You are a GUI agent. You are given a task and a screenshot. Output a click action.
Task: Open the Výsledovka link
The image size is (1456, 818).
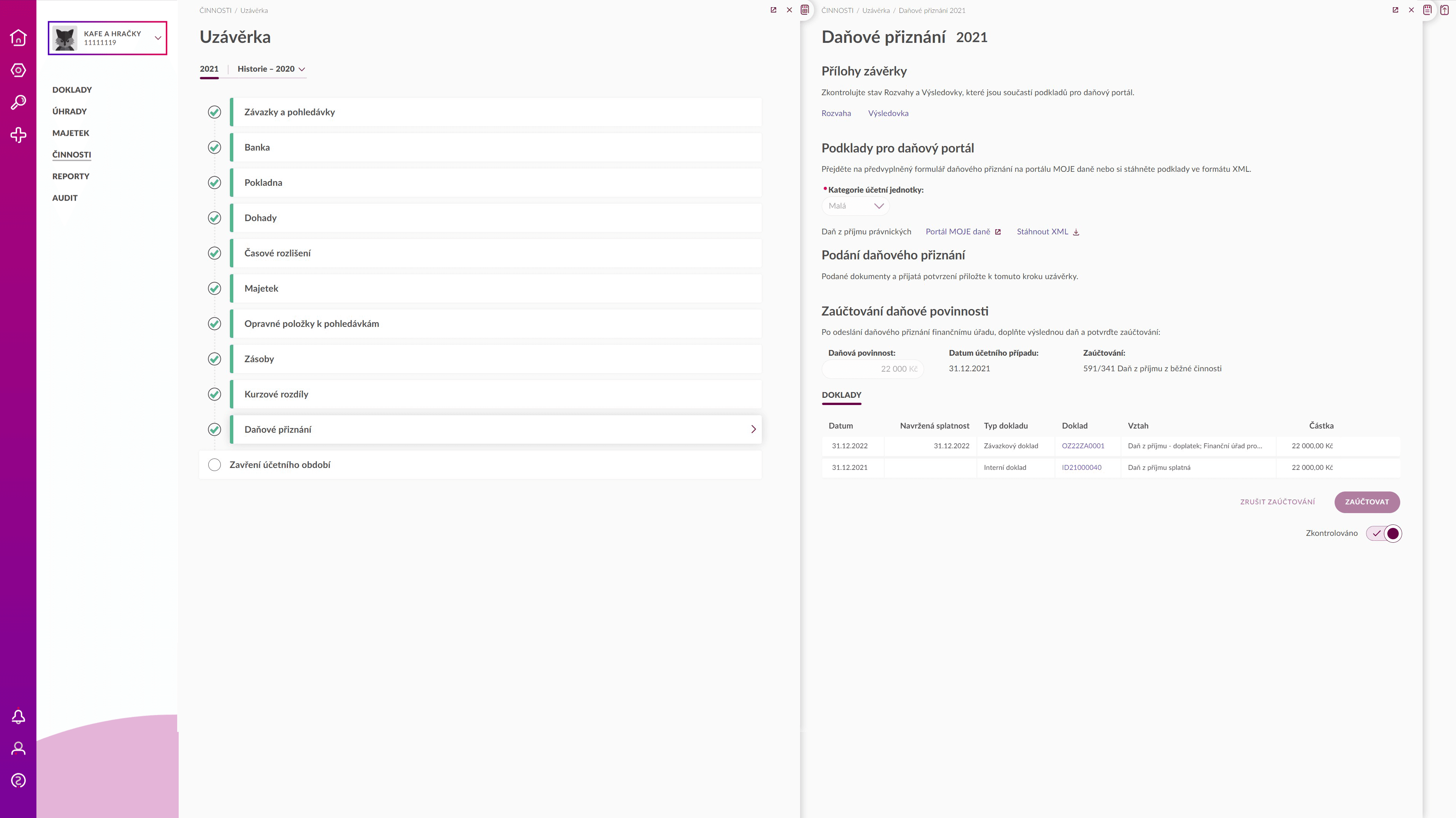point(888,113)
